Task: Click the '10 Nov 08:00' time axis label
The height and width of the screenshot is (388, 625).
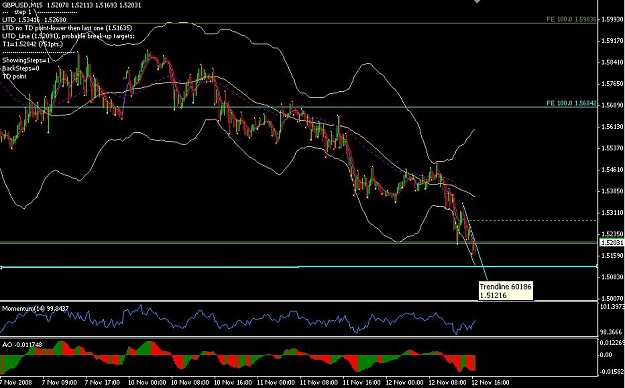Action: [190, 382]
